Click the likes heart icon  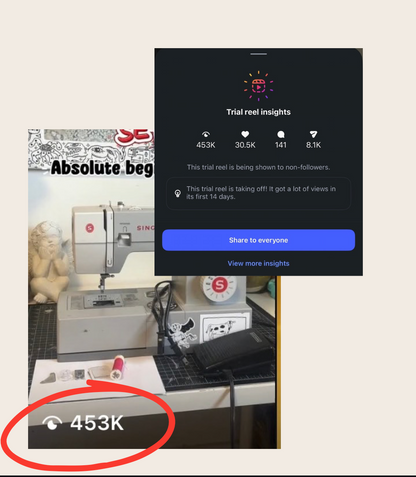point(245,134)
